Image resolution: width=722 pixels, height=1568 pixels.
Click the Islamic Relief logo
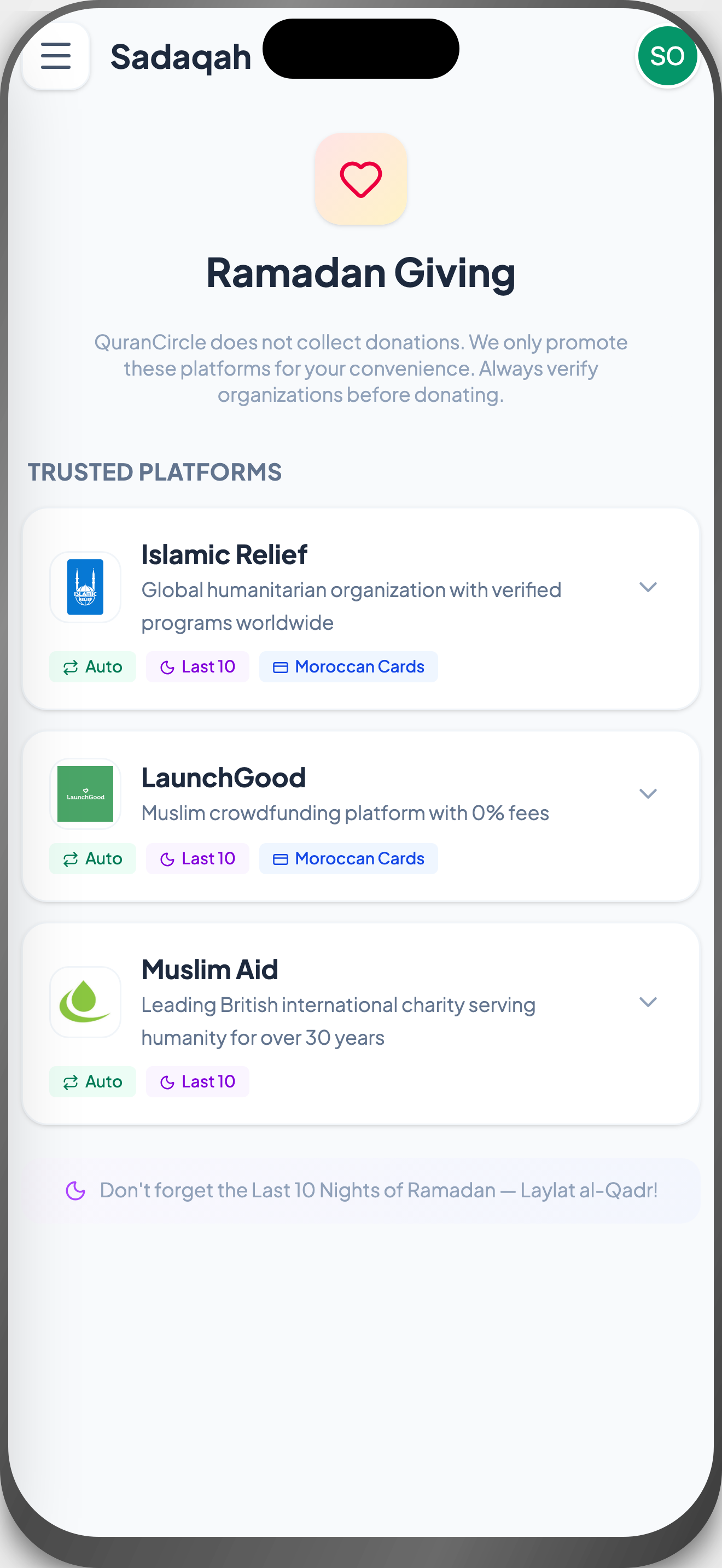pyautogui.click(x=85, y=587)
